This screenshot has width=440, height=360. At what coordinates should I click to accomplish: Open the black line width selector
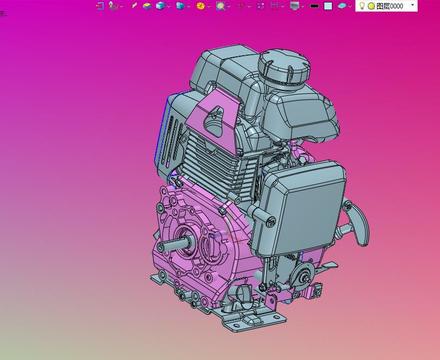click(314, 6)
